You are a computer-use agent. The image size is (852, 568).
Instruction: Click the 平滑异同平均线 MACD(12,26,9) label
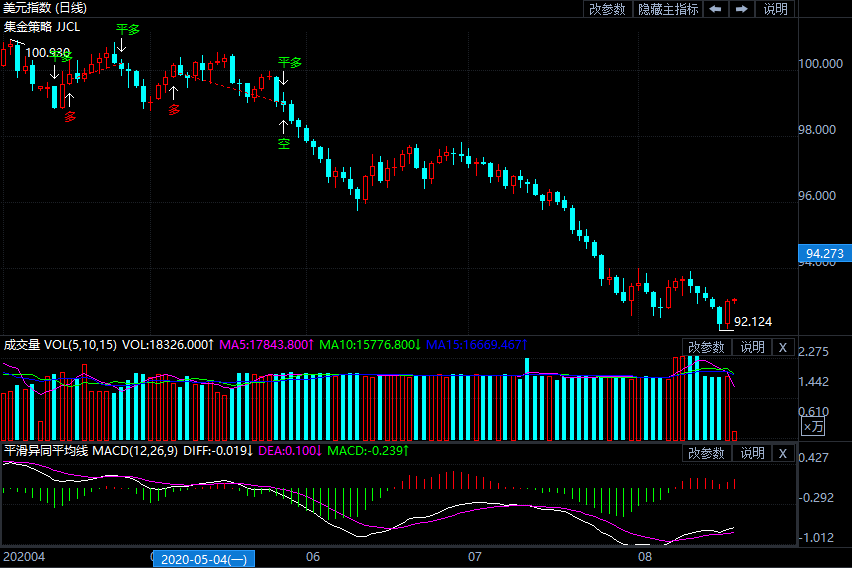(x=90, y=451)
